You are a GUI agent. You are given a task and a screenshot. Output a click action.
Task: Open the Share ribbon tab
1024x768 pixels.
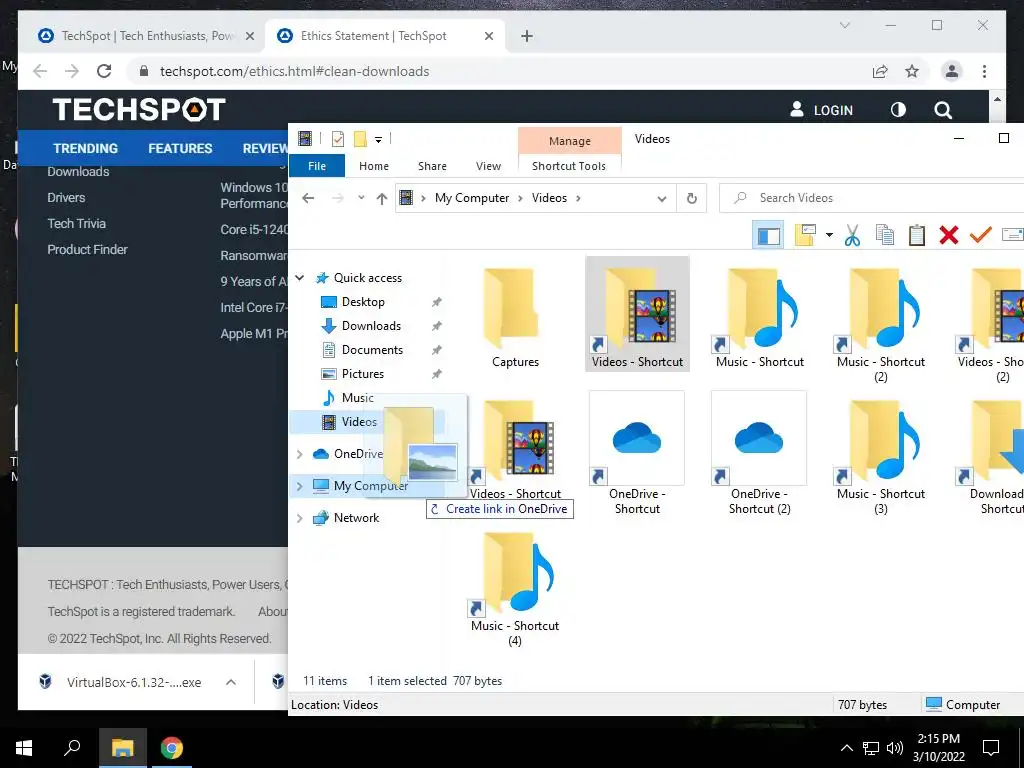(x=432, y=166)
